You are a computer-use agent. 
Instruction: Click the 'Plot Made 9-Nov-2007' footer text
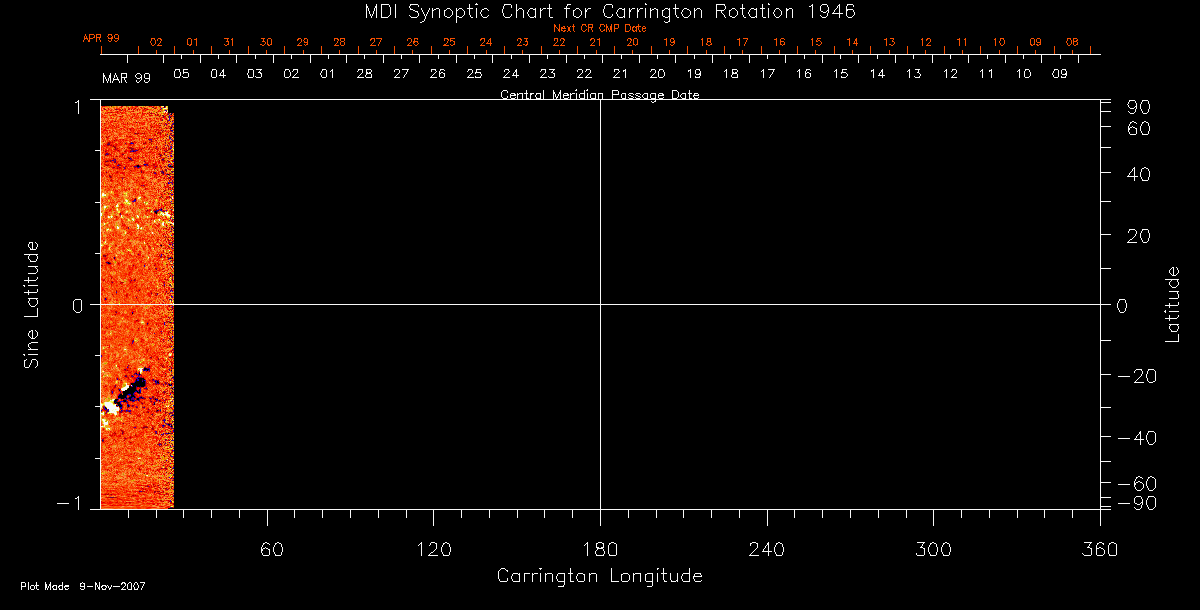tap(83, 586)
